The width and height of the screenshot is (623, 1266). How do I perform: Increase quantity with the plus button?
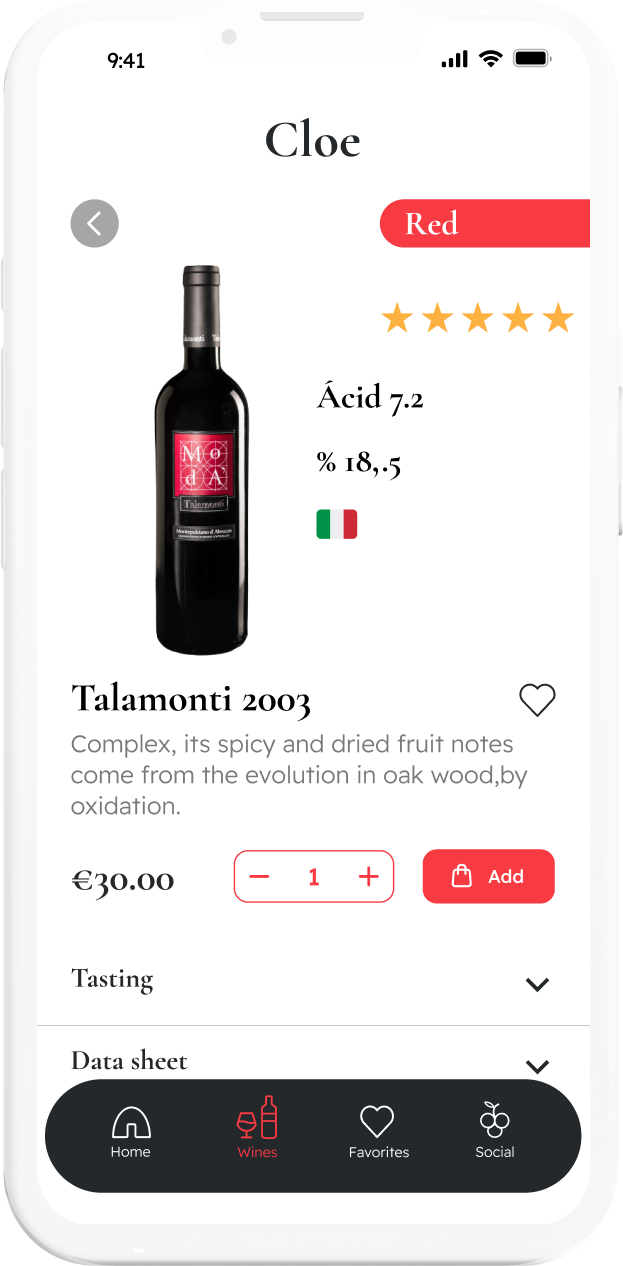coord(369,877)
